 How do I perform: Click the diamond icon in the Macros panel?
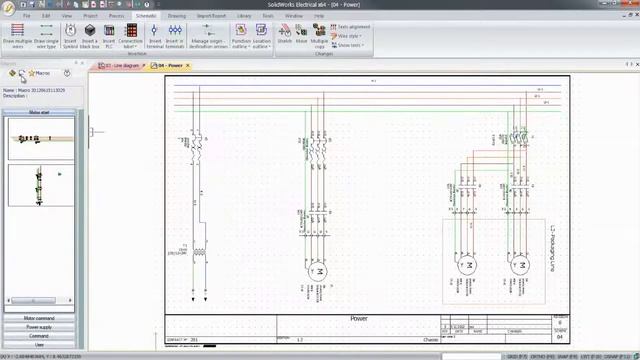click(12, 73)
